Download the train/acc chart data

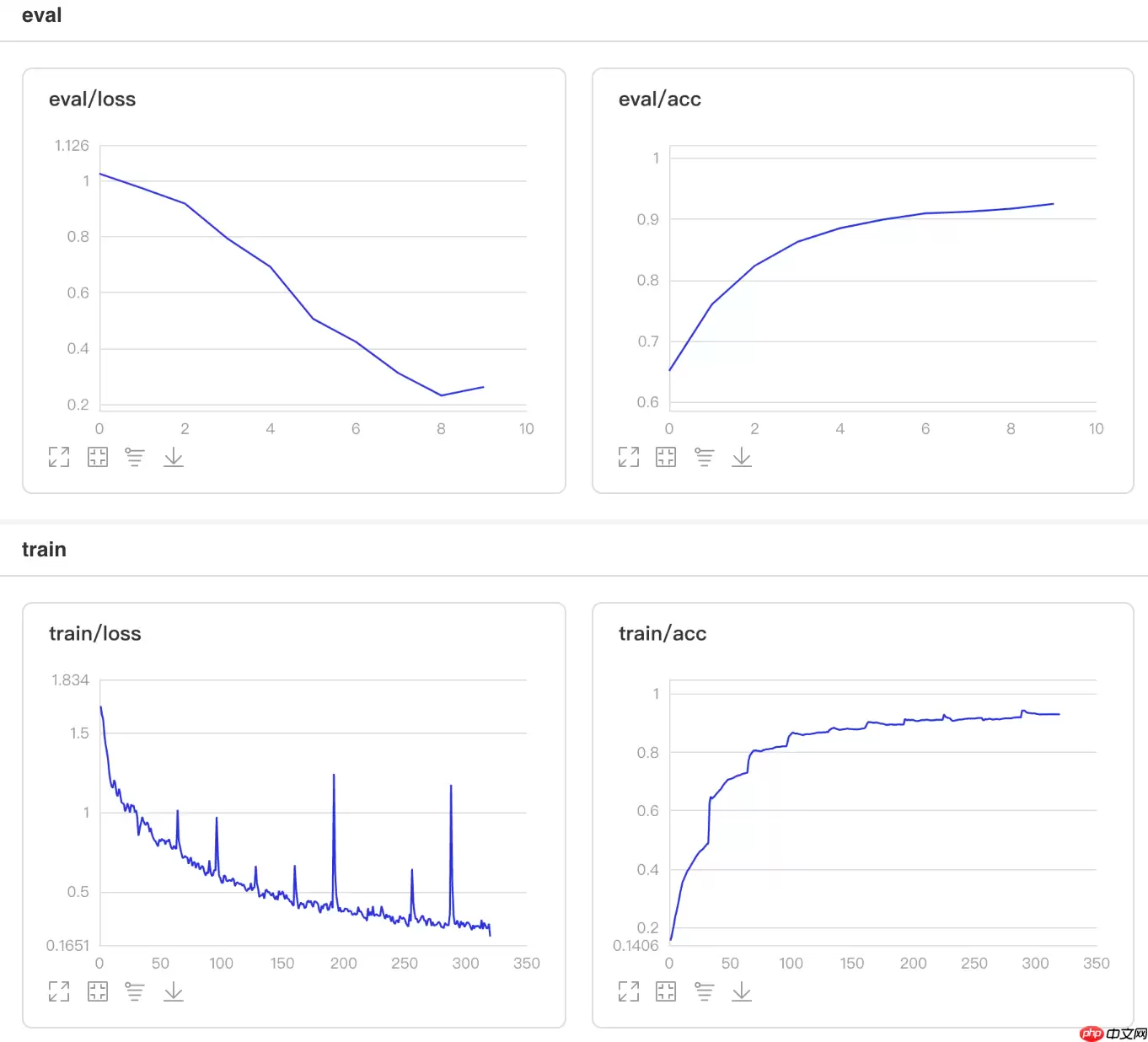coord(742,991)
